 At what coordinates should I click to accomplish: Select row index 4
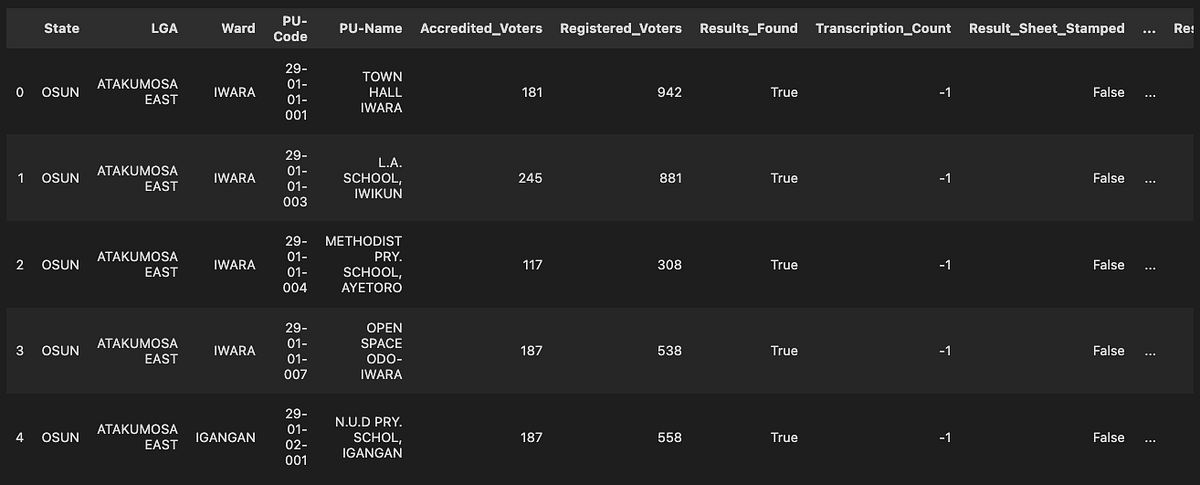20,437
